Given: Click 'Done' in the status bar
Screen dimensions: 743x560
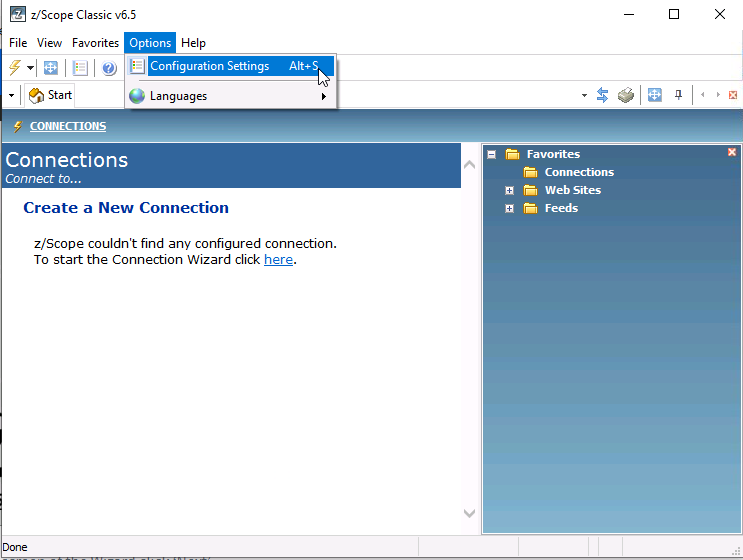Looking at the screenshot, I should 15,547.
